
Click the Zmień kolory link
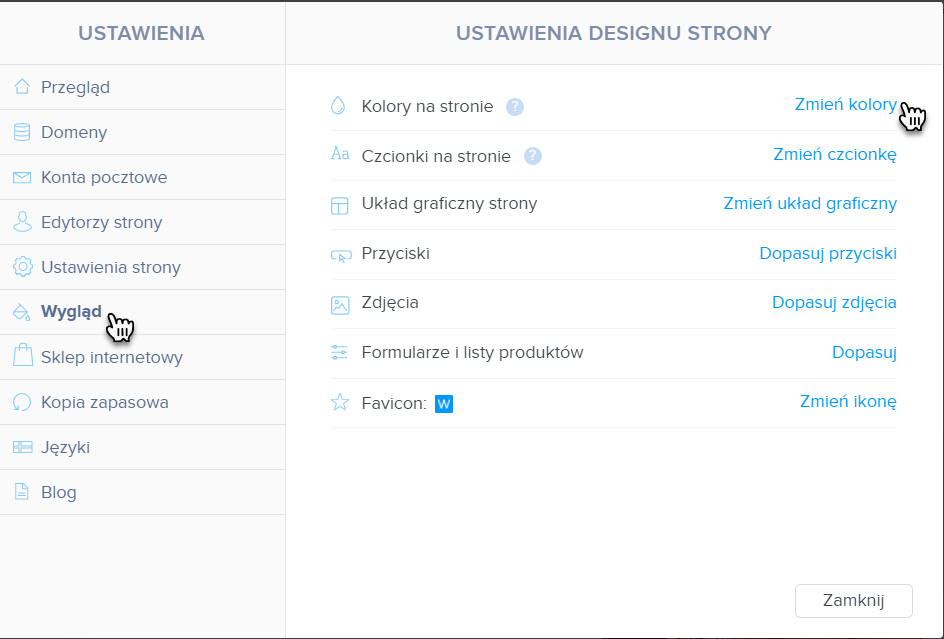click(846, 104)
